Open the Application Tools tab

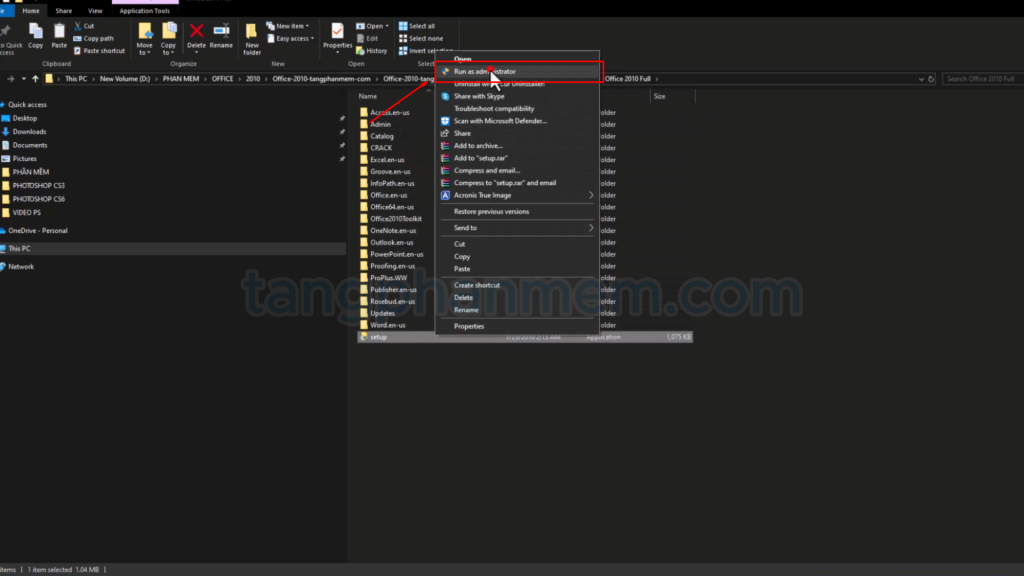(x=144, y=10)
